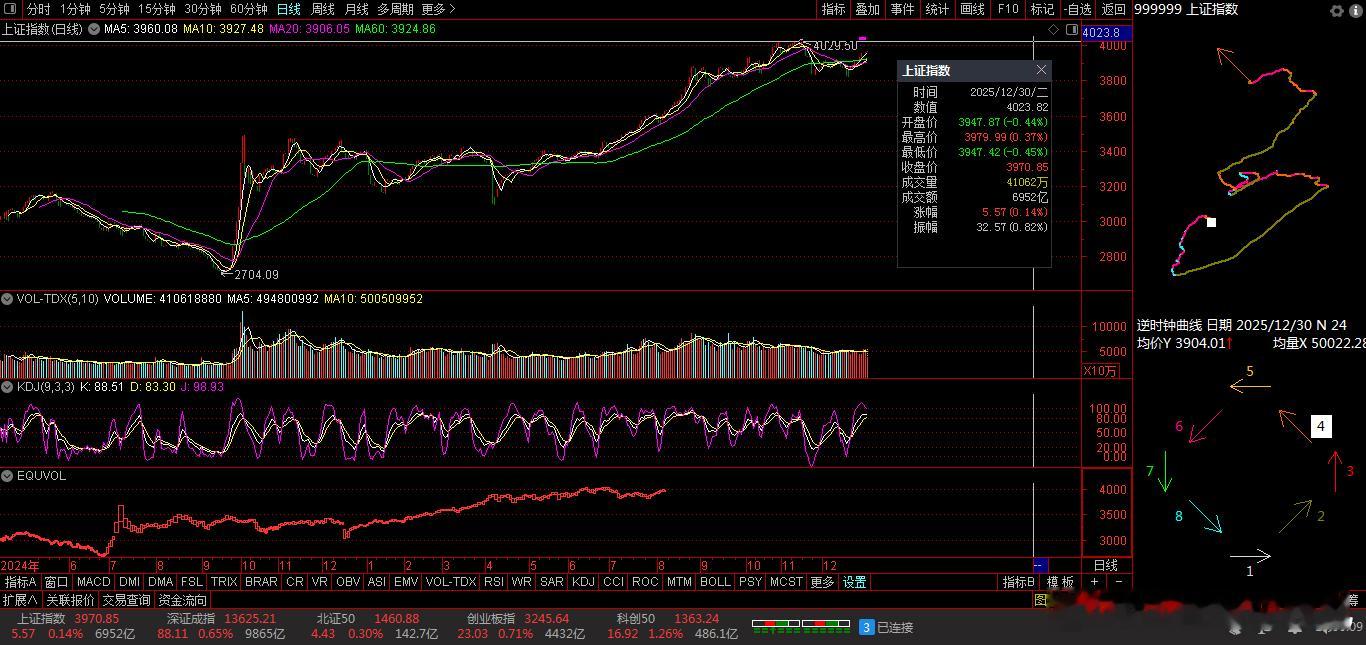Viewport: 1366px width, 645px height.
Task: Switch to 60分钟 period
Action: 249,9
